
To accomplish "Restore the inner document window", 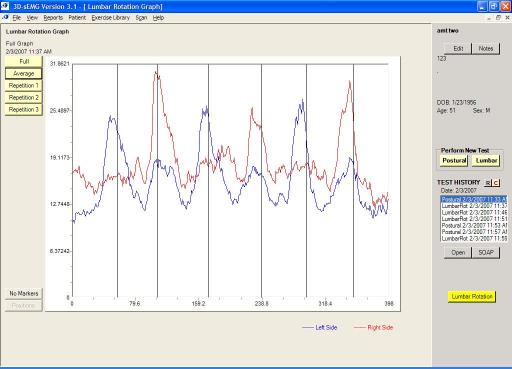I will [x=498, y=18].
